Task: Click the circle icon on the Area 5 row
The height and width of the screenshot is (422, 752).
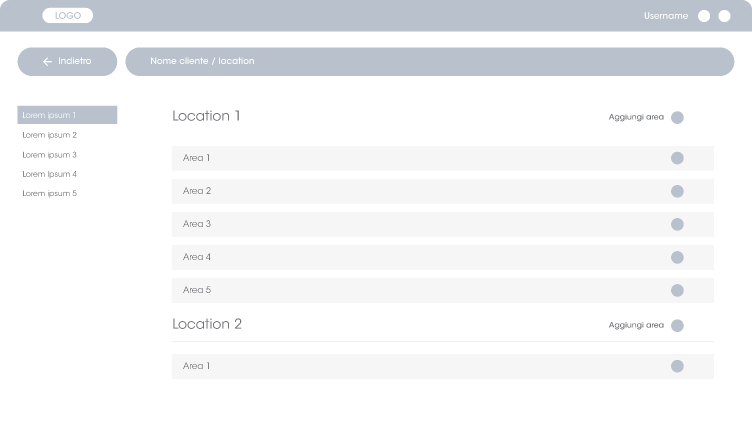Action: [x=677, y=290]
